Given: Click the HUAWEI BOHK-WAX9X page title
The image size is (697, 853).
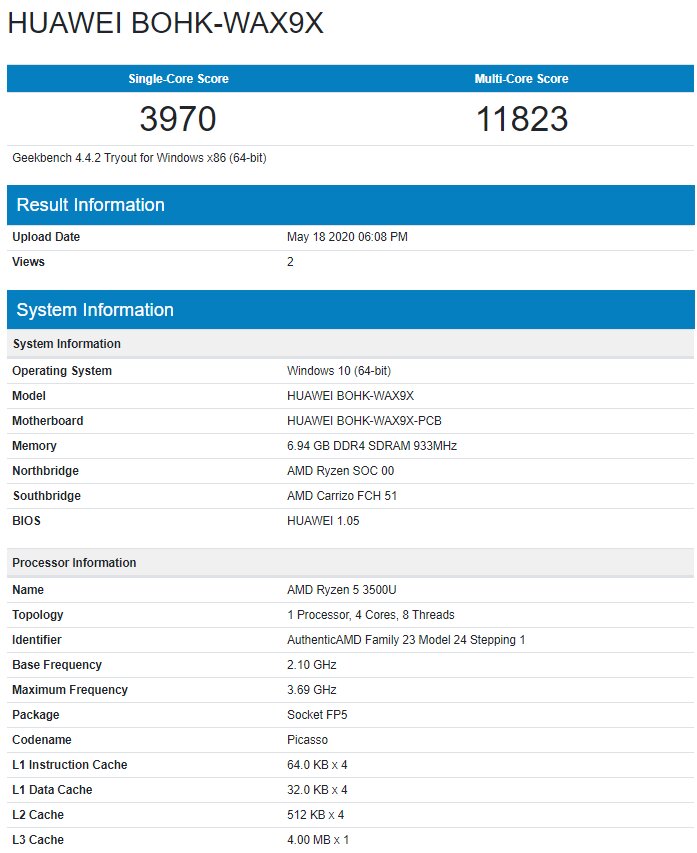Looking at the screenshot, I should click(165, 23).
